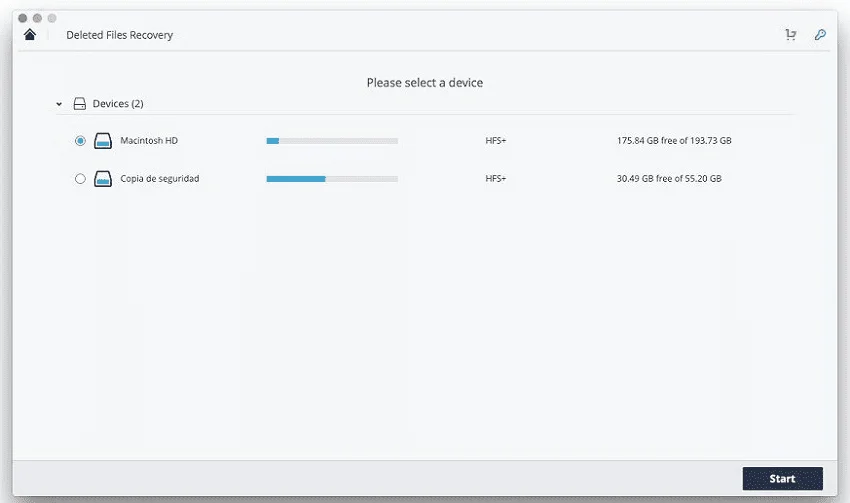Click the Macintosh HD drive icon

pos(103,141)
